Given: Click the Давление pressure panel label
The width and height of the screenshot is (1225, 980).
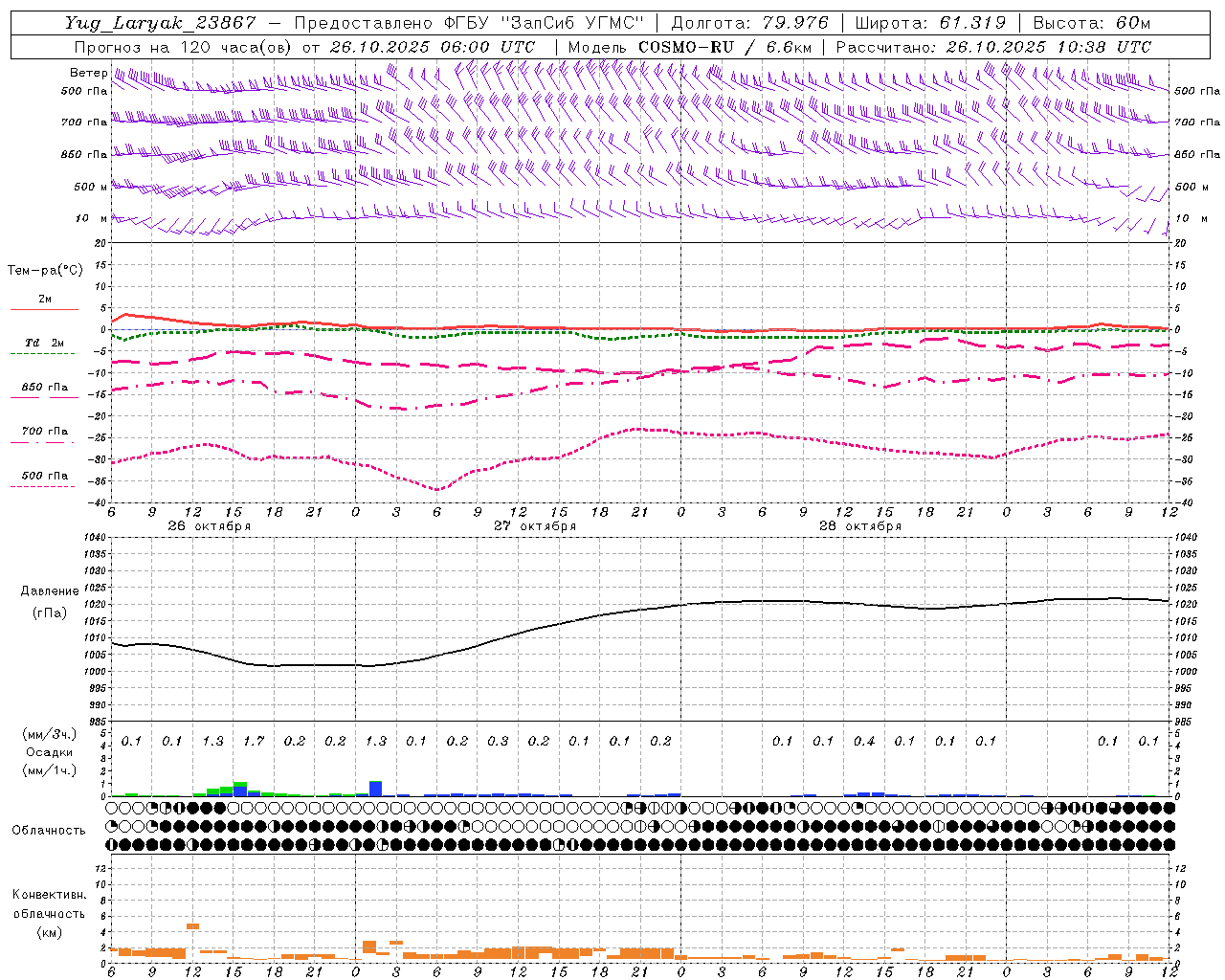Looking at the screenshot, I should tap(50, 591).
